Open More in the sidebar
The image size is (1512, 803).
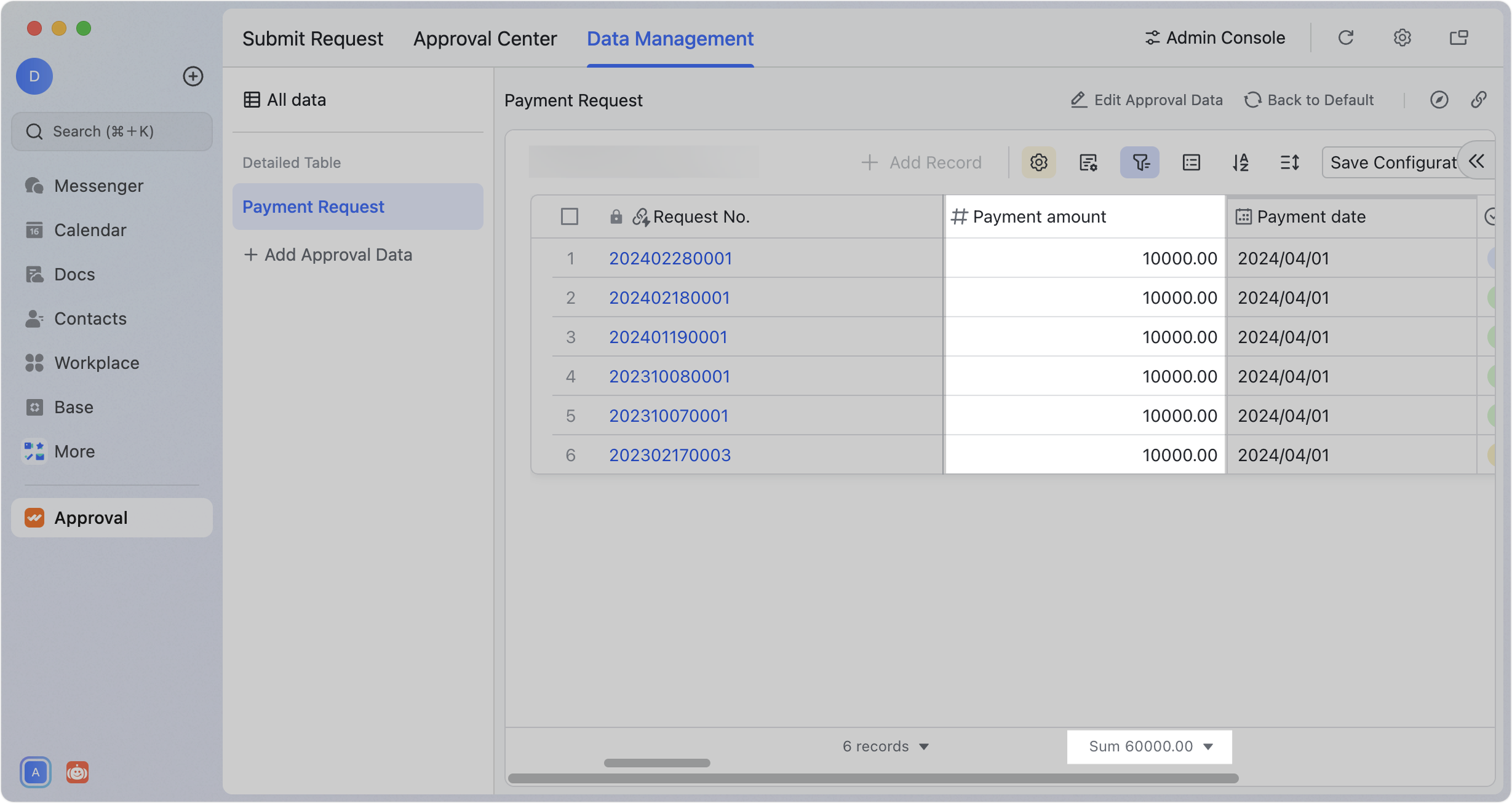[x=112, y=451]
